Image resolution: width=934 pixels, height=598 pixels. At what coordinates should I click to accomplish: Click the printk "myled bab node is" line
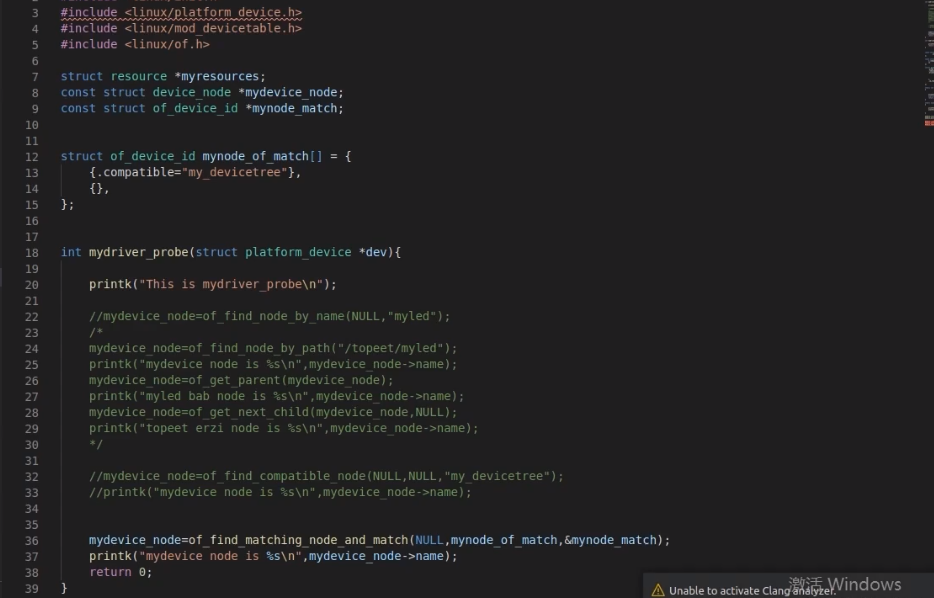click(276, 396)
